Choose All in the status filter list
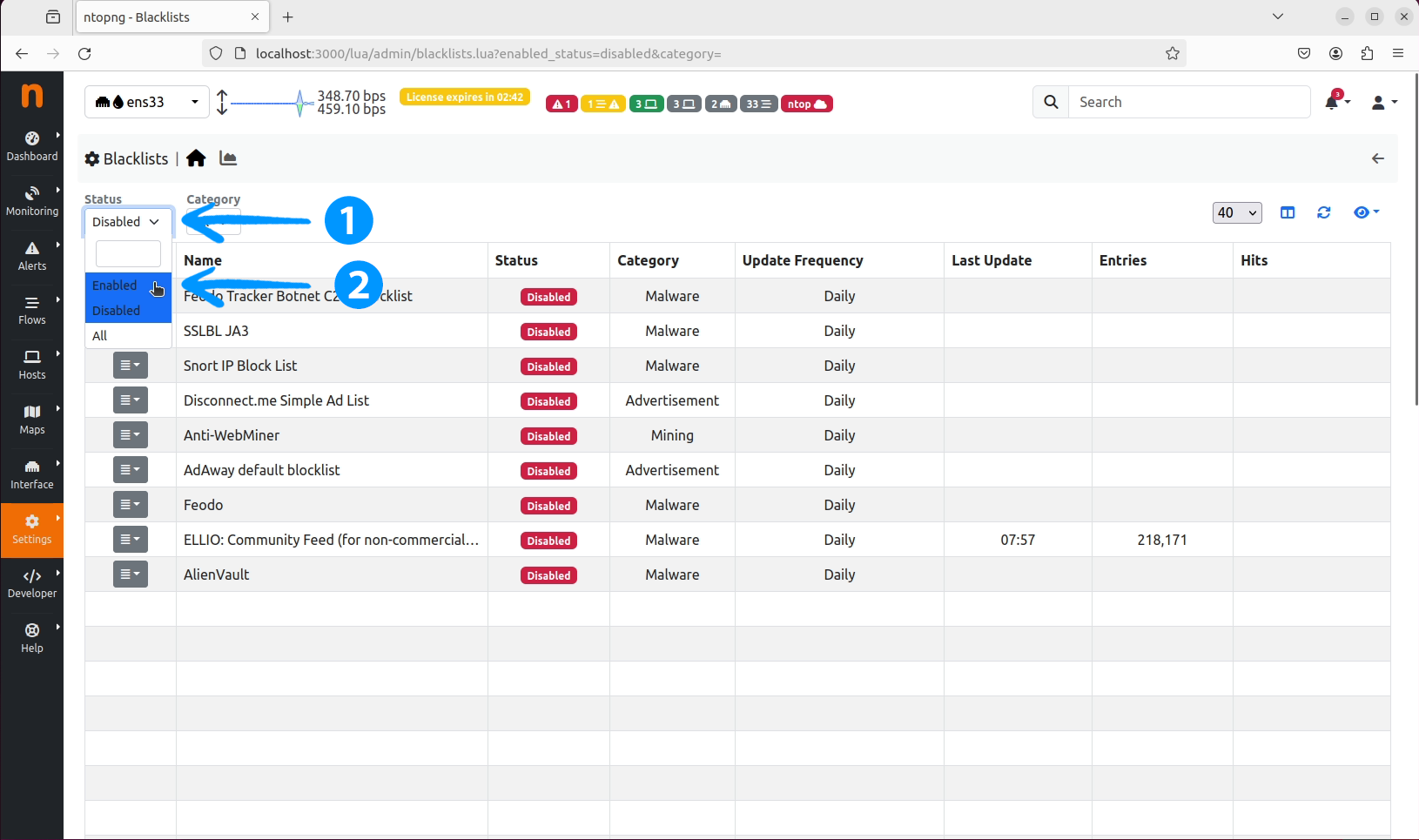 coord(100,336)
